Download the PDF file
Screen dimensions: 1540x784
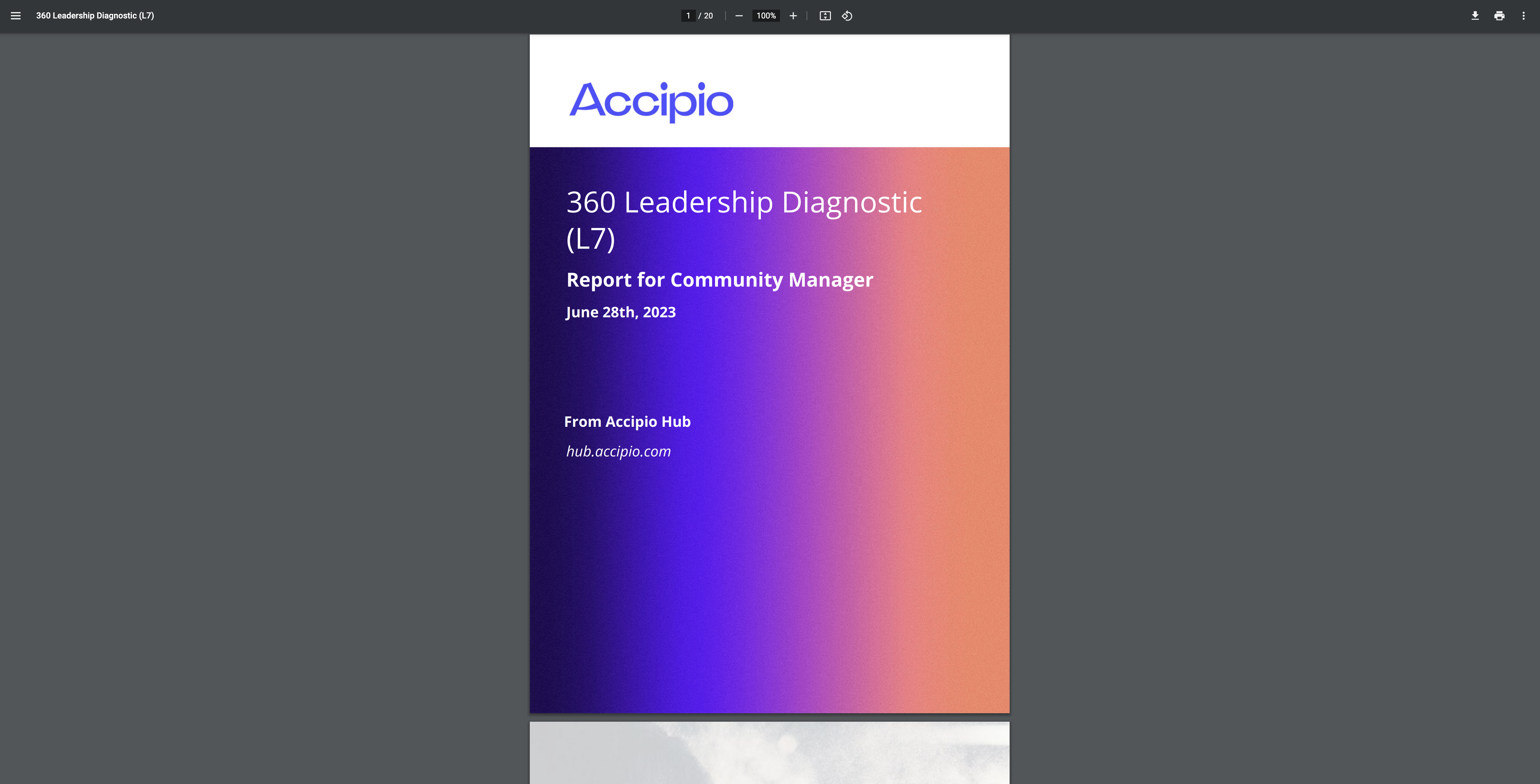[x=1475, y=16]
